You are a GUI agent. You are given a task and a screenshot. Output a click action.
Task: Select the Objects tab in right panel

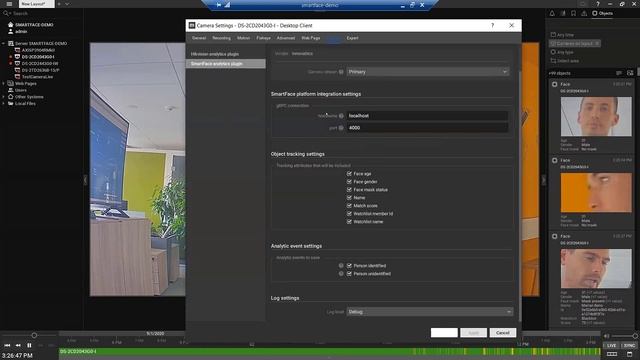coord(602,13)
